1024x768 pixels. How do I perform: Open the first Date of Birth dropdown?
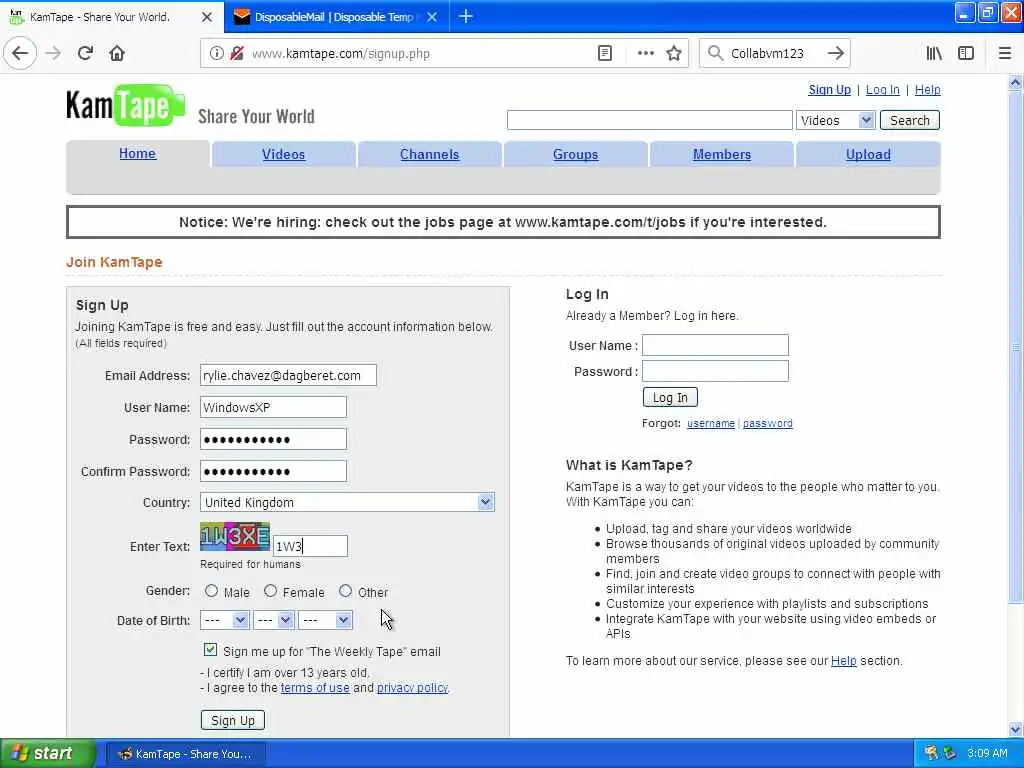(x=224, y=620)
